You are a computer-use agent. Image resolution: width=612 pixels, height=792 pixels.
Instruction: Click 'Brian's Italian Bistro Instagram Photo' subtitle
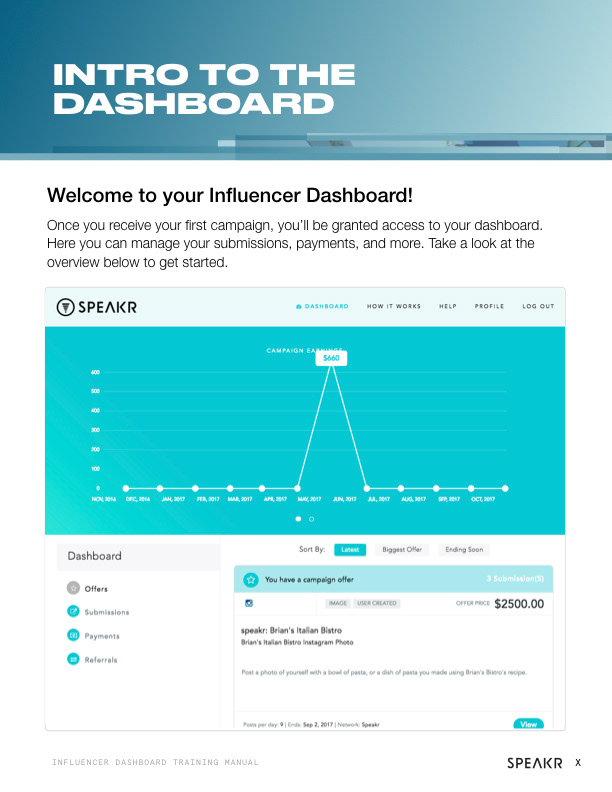[297, 642]
